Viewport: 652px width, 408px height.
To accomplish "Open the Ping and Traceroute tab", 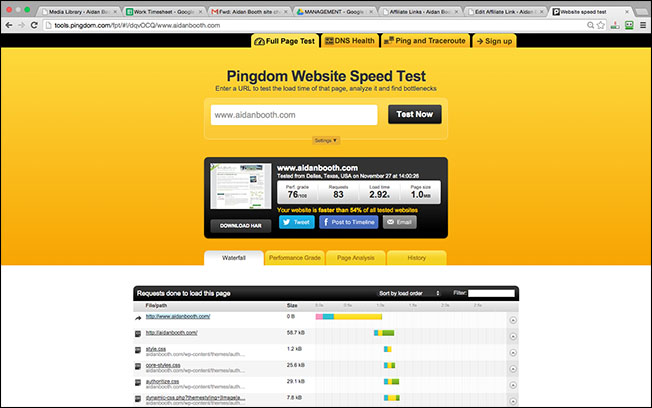I will pos(425,41).
